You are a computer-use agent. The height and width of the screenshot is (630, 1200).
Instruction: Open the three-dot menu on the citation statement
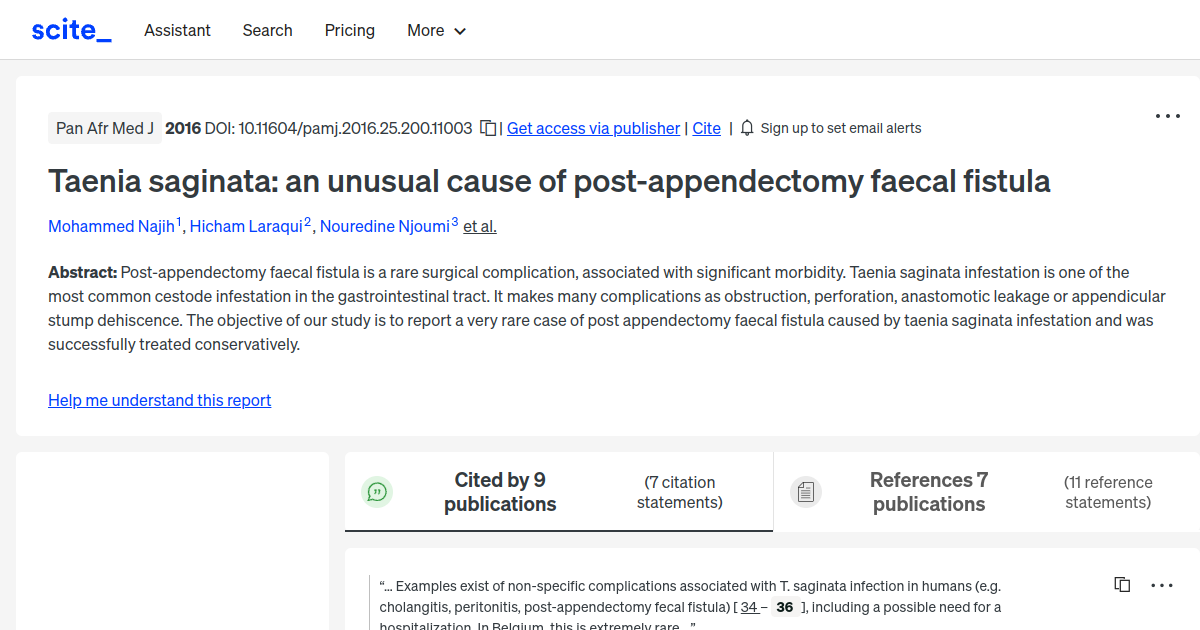tap(1162, 584)
